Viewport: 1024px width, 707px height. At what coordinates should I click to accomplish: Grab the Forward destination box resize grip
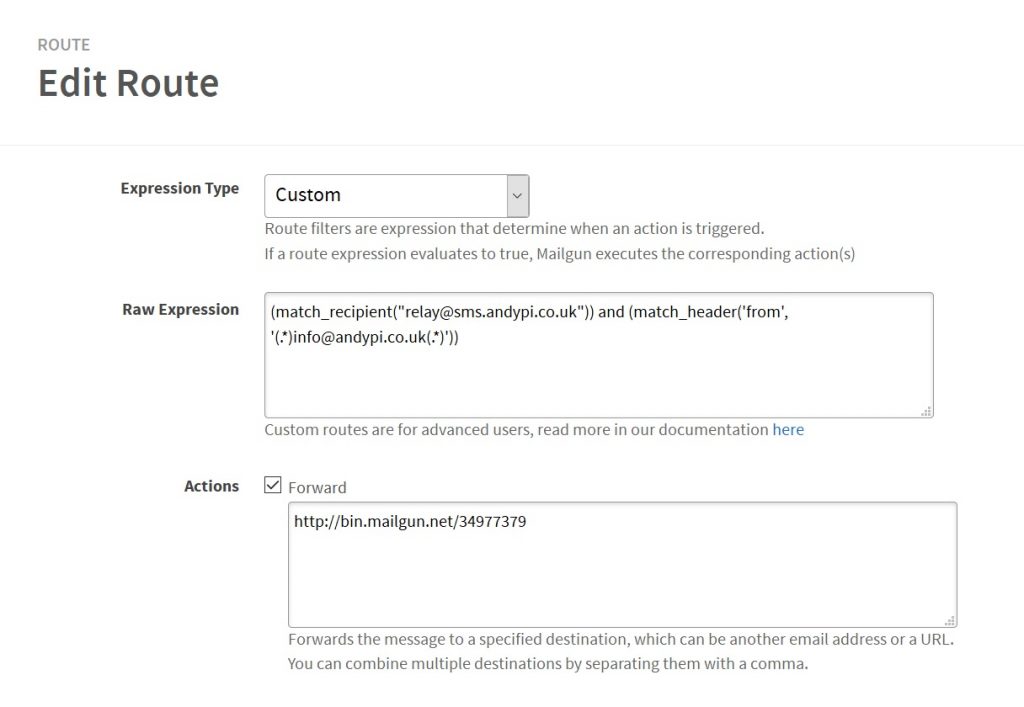pos(950,620)
